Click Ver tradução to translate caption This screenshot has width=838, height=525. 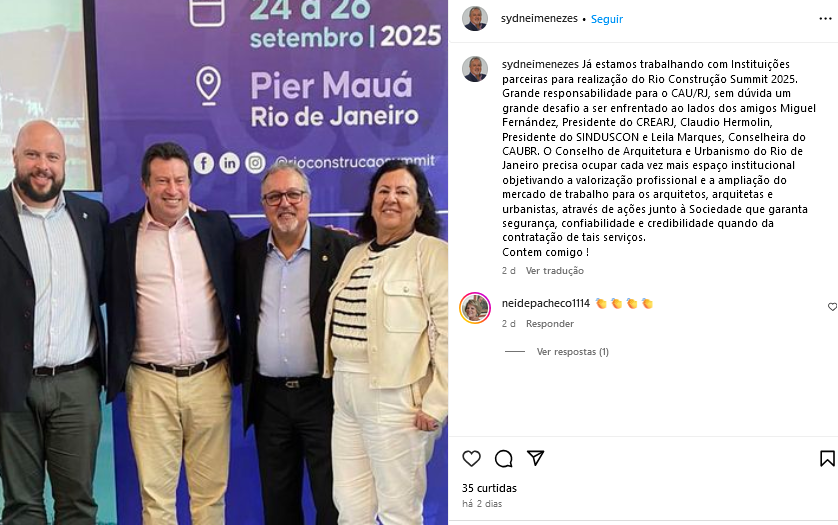point(555,271)
